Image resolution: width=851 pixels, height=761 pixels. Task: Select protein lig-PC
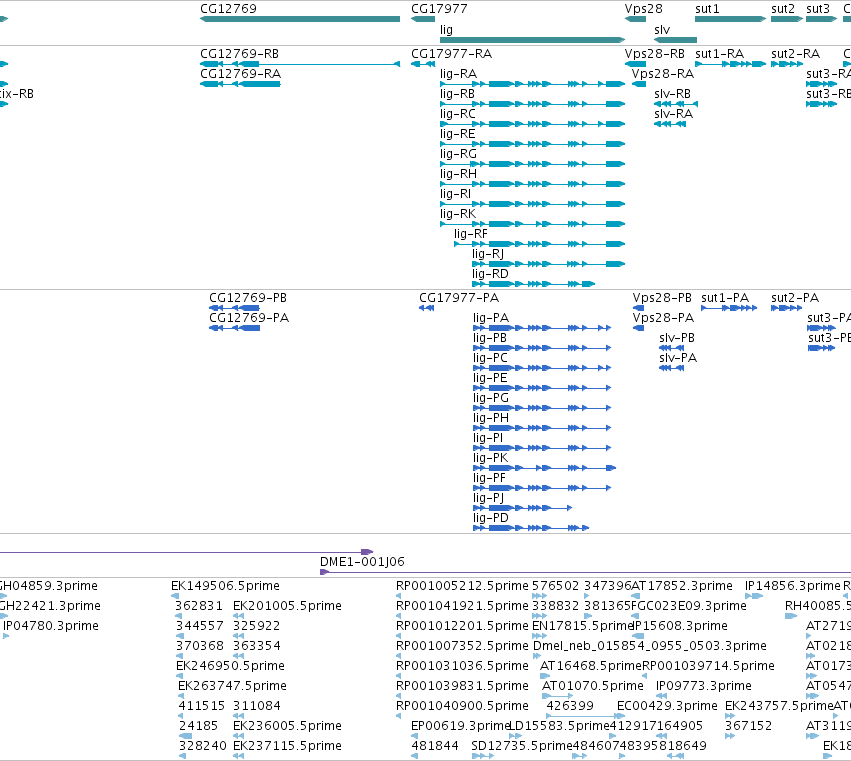542,369
